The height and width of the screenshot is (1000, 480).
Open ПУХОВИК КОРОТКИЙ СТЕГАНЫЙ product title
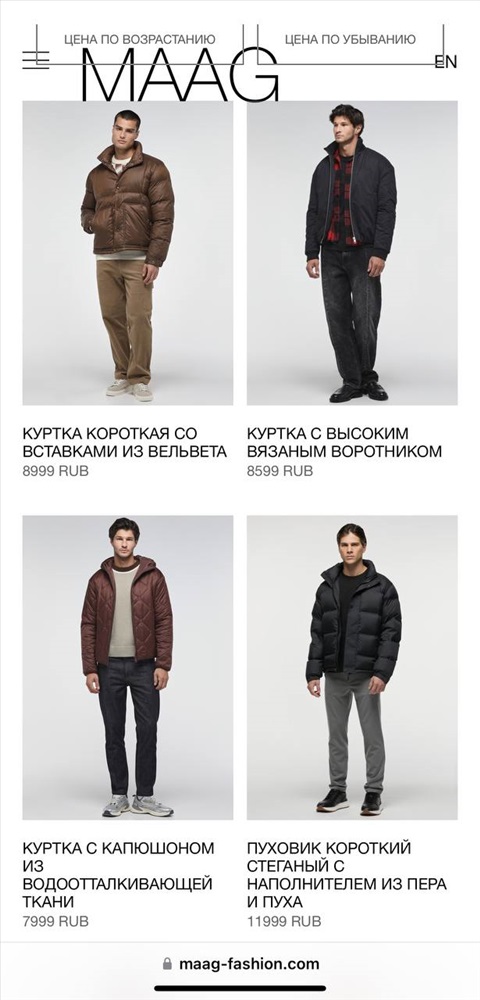(x=347, y=875)
